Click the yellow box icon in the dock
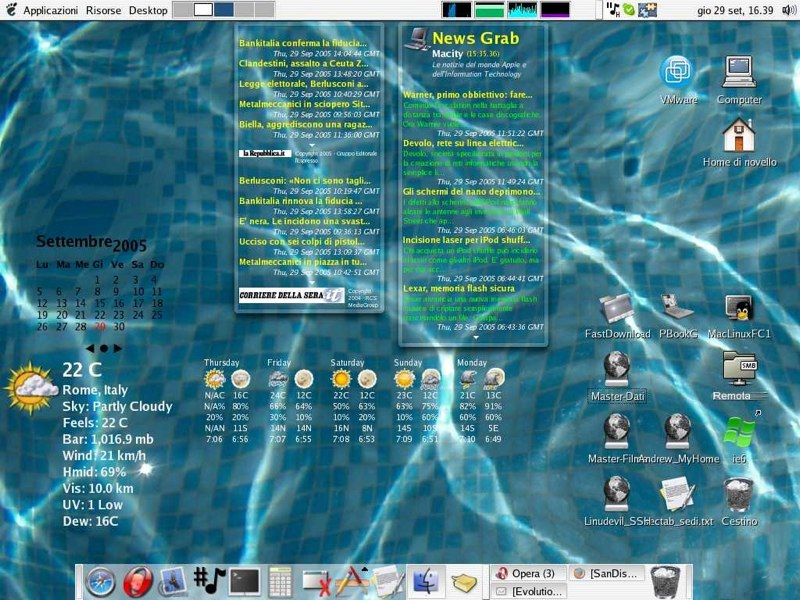800x600 pixels. click(x=463, y=583)
